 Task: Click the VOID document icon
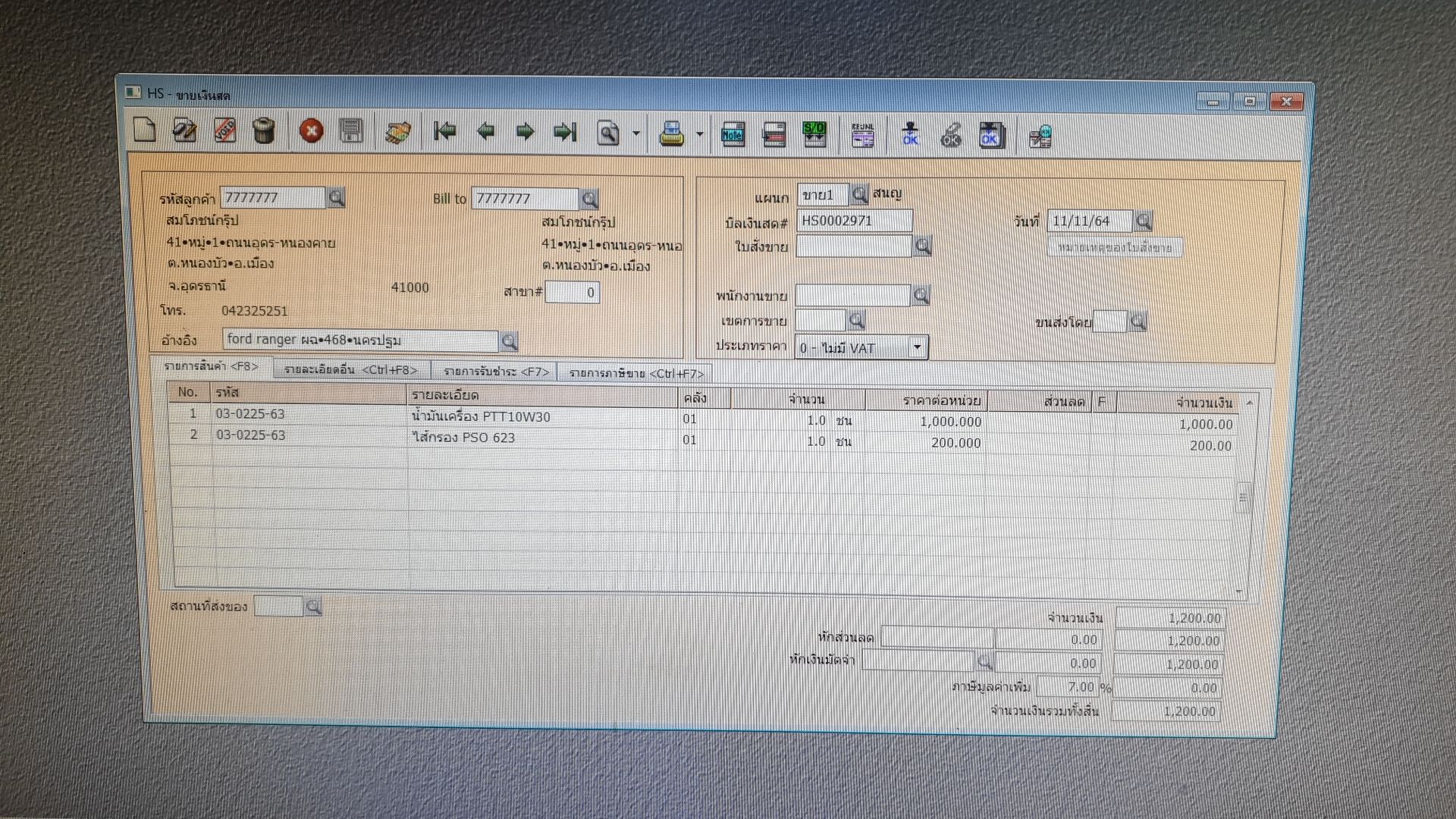click(x=224, y=130)
